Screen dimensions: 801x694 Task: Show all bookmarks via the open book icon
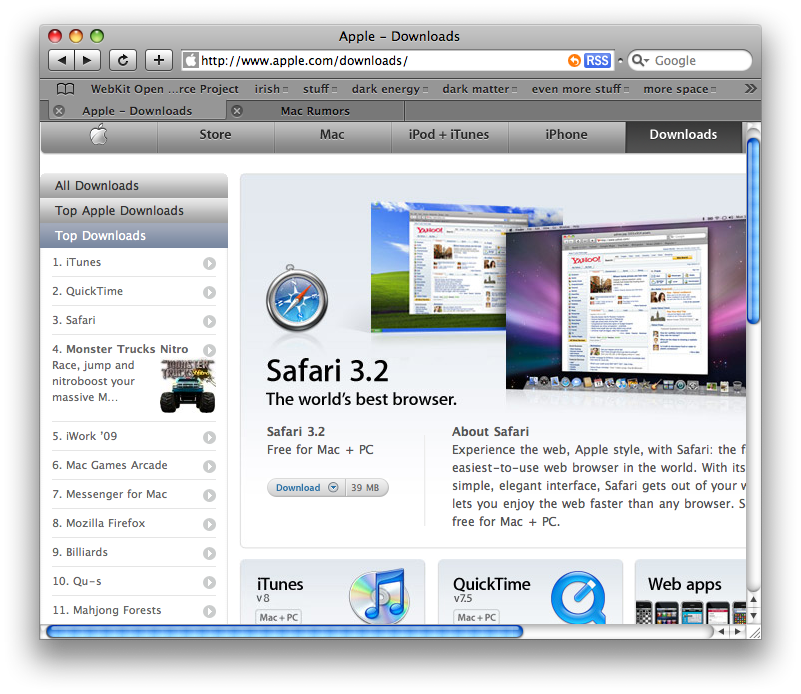tap(65, 89)
